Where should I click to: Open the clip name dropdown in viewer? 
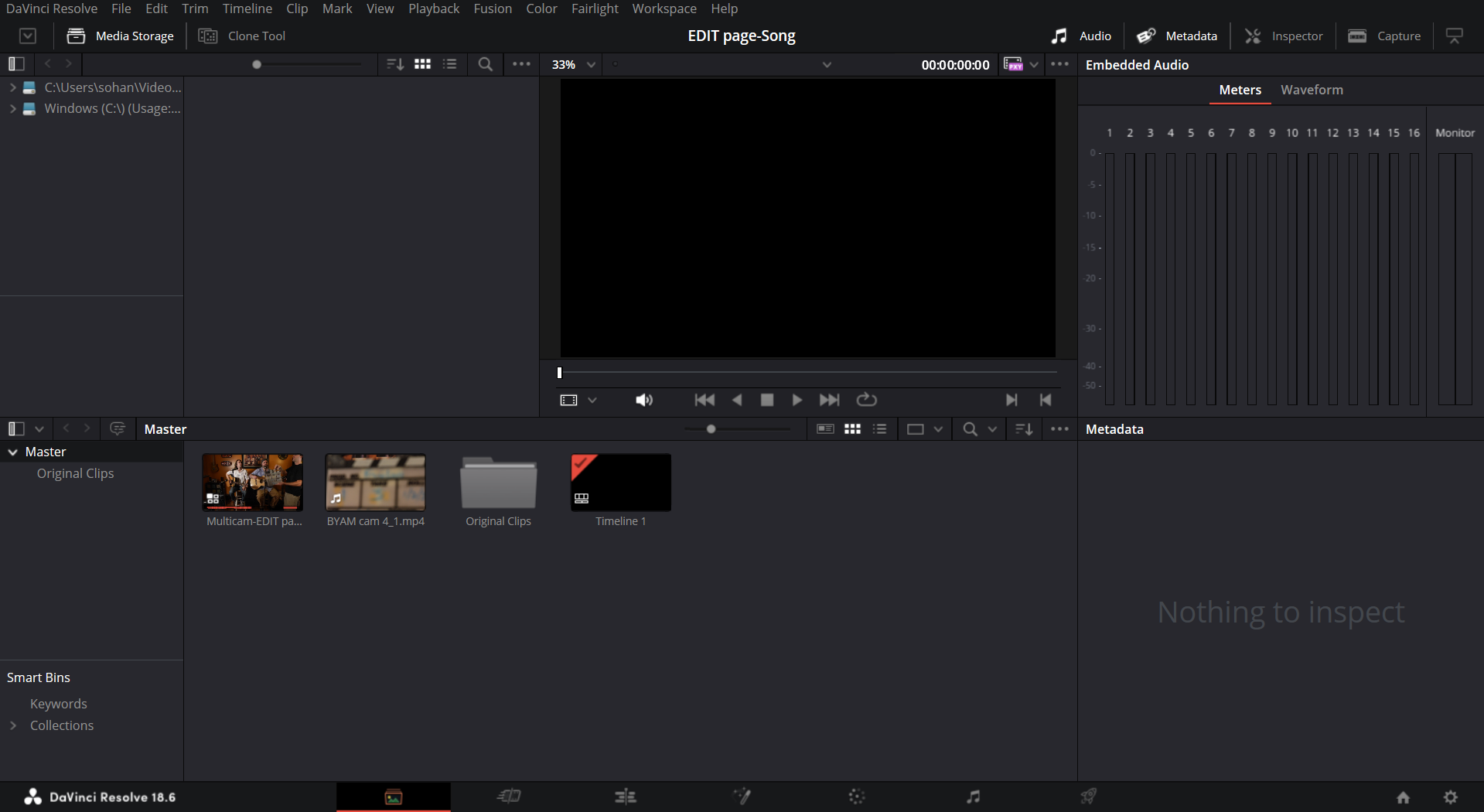827,64
